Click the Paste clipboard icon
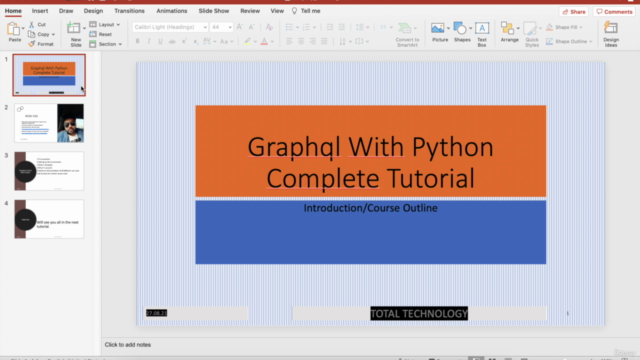 [x=13, y=29]
